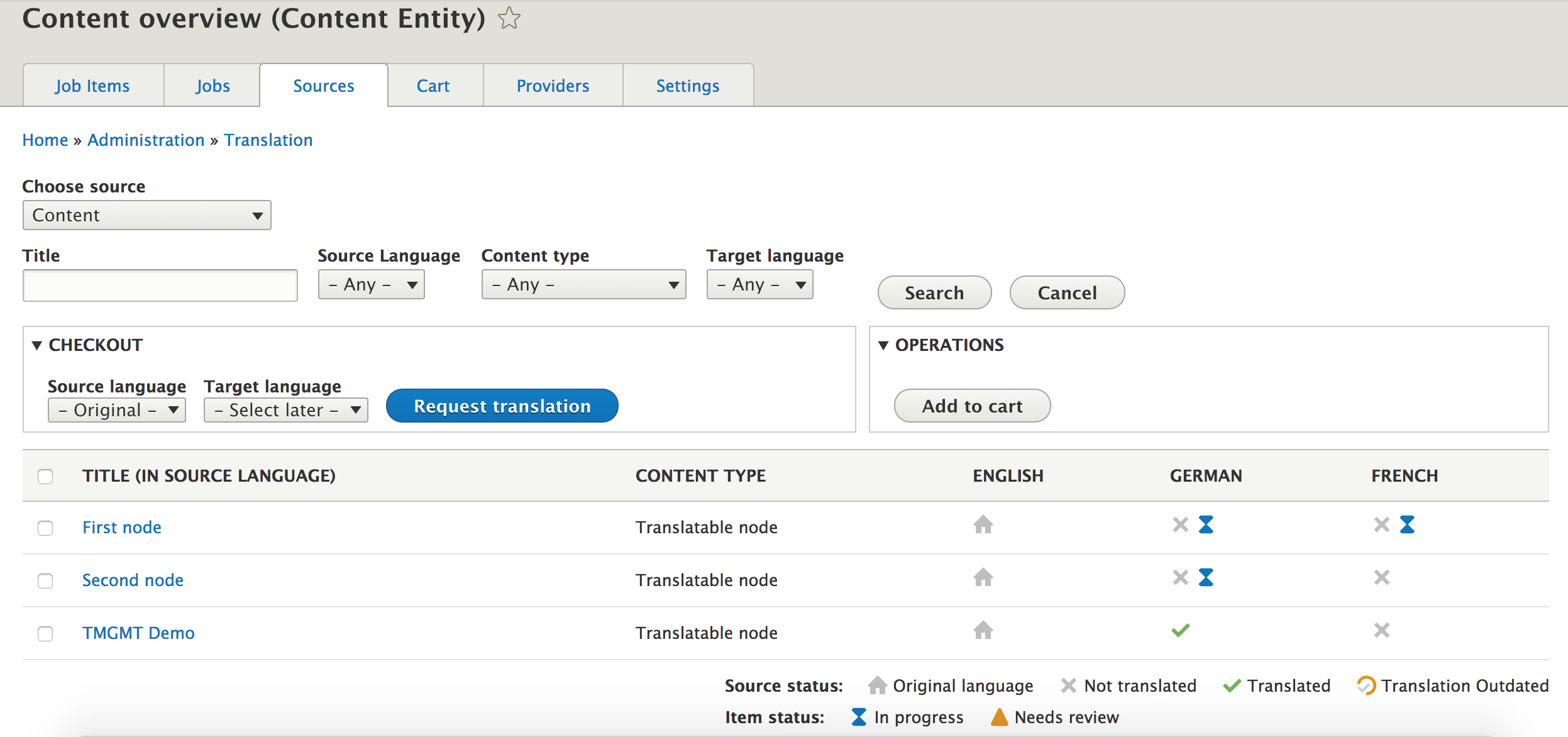Check the checkbox for TMGMT Demo

[x=45, y=634]
